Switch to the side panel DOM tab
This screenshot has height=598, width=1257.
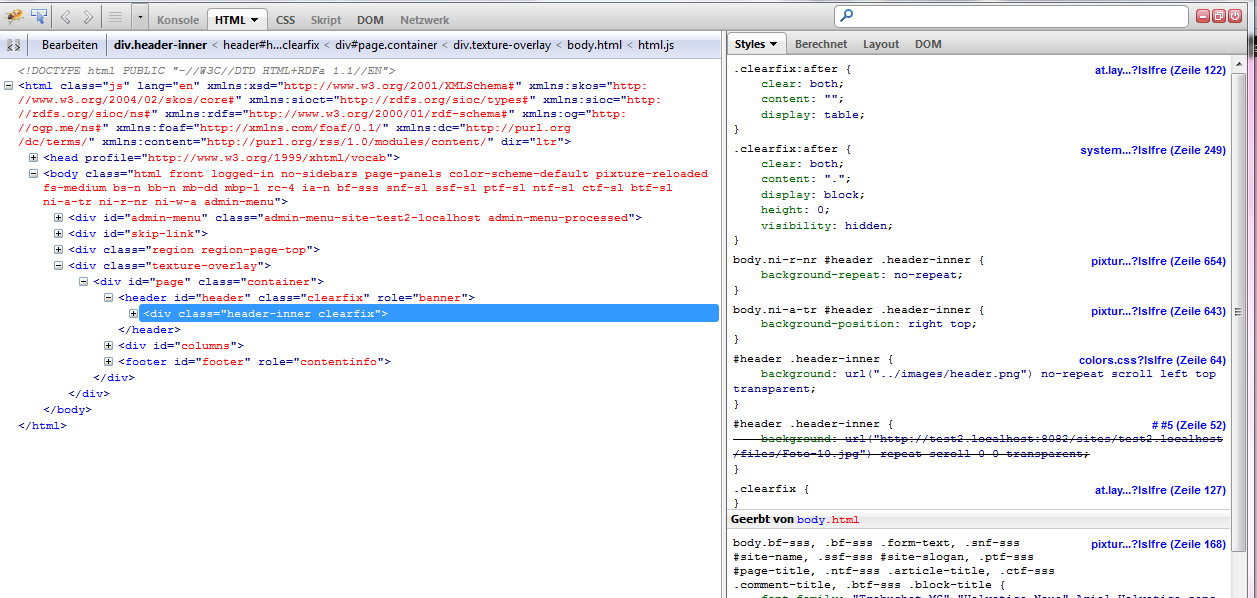pos(928,44)
